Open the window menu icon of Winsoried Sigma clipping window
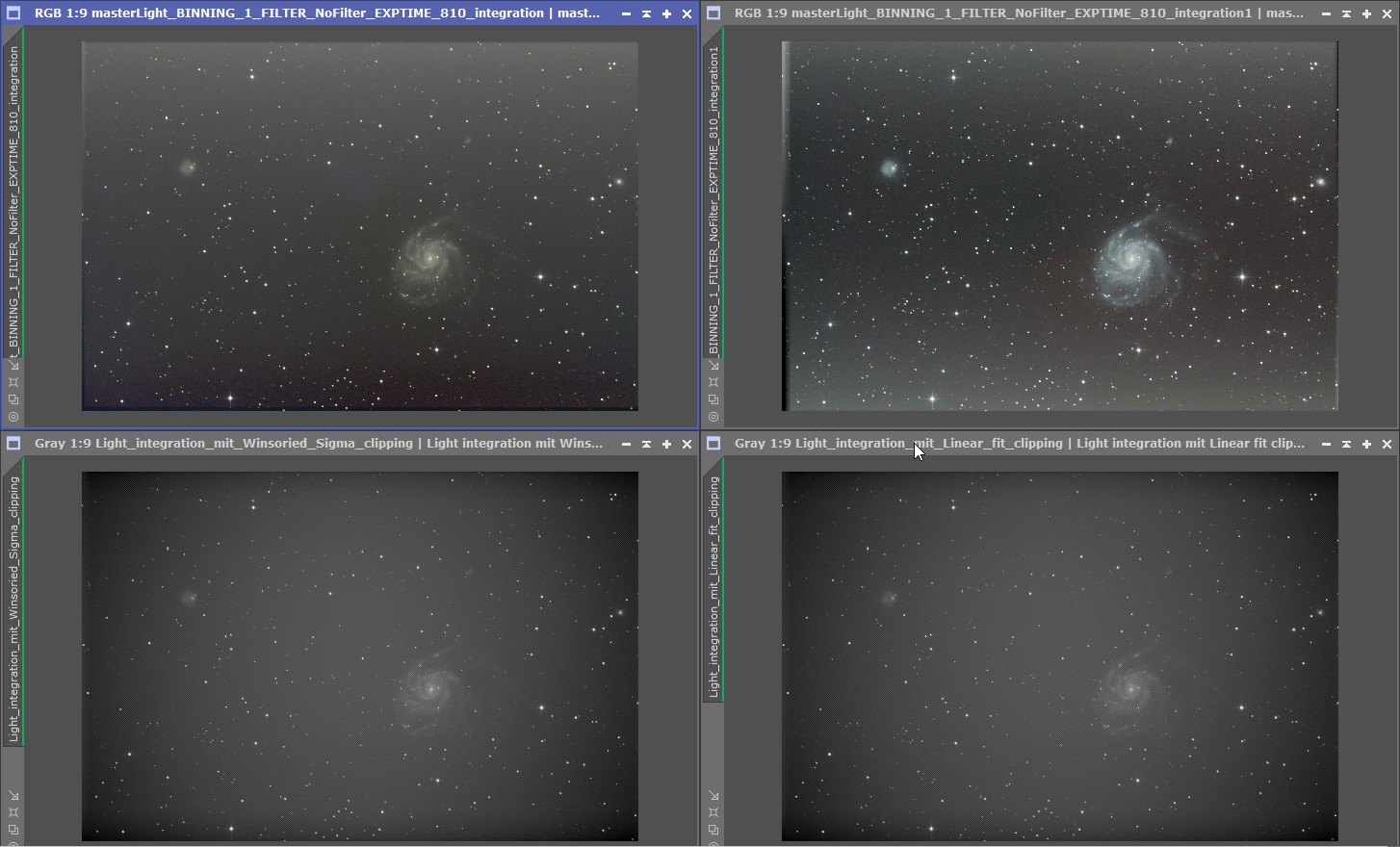The width and height of the screenshot is (1400, 847). click(13, 444)
